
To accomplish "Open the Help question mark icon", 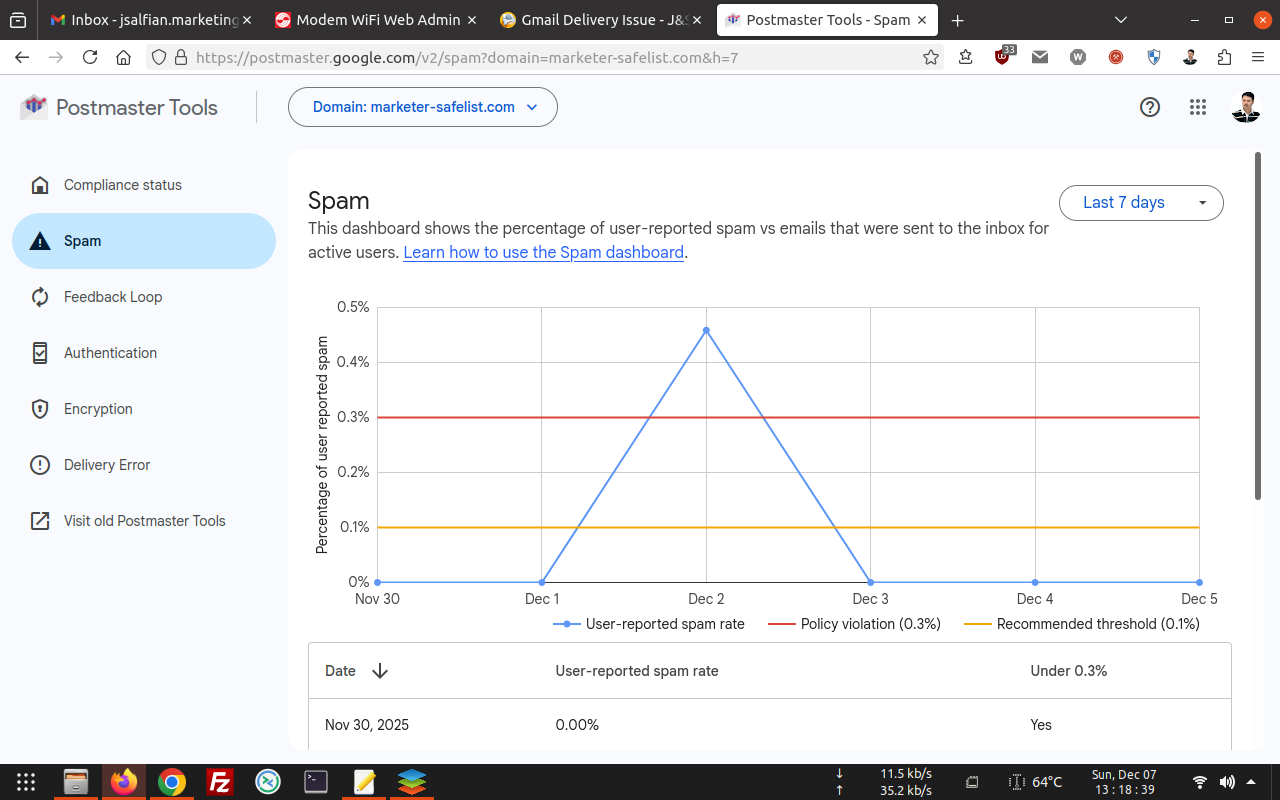I will (x=1150, y=107).
